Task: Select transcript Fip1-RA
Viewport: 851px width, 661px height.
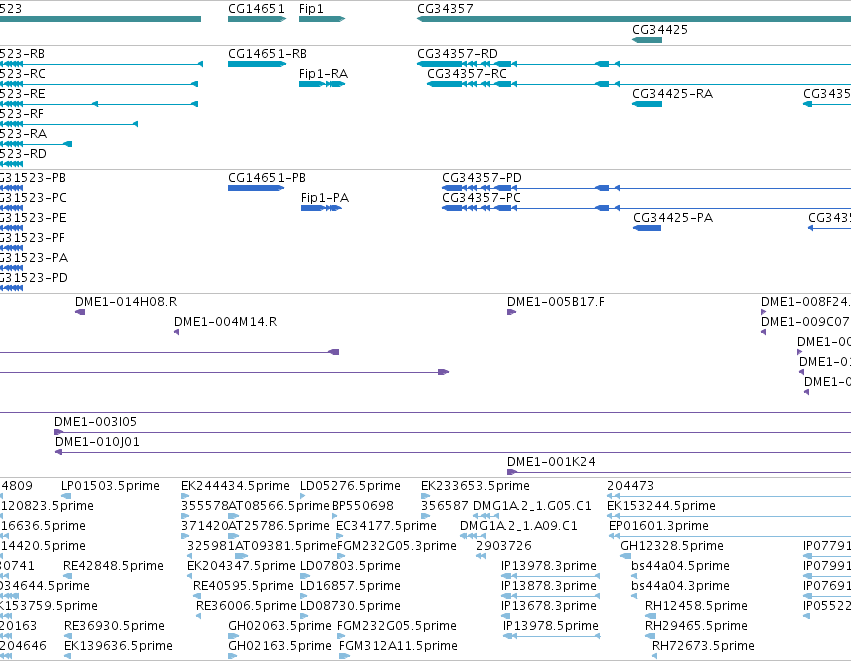Action: tap(323, 74)
